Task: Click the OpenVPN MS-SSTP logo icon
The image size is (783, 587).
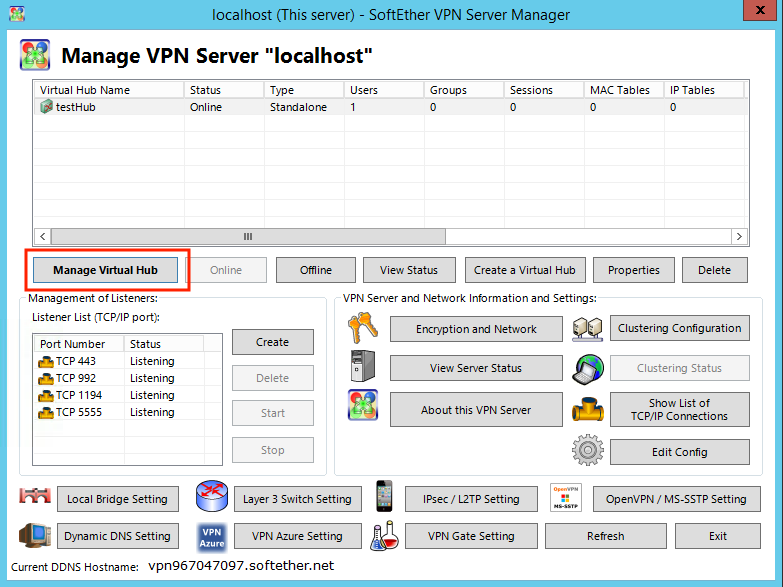Action: coord(565,497)
